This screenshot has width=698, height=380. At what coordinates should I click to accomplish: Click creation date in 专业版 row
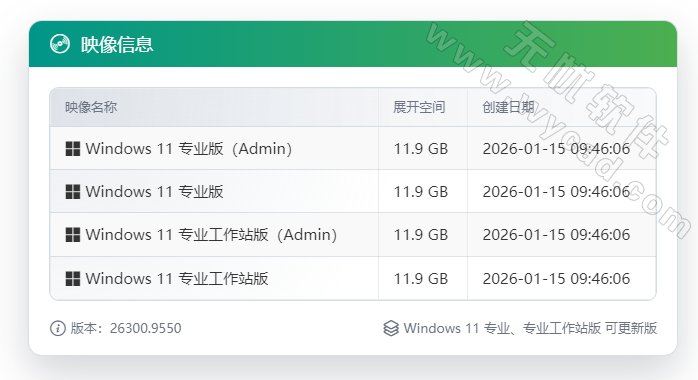tap(556, 192)
